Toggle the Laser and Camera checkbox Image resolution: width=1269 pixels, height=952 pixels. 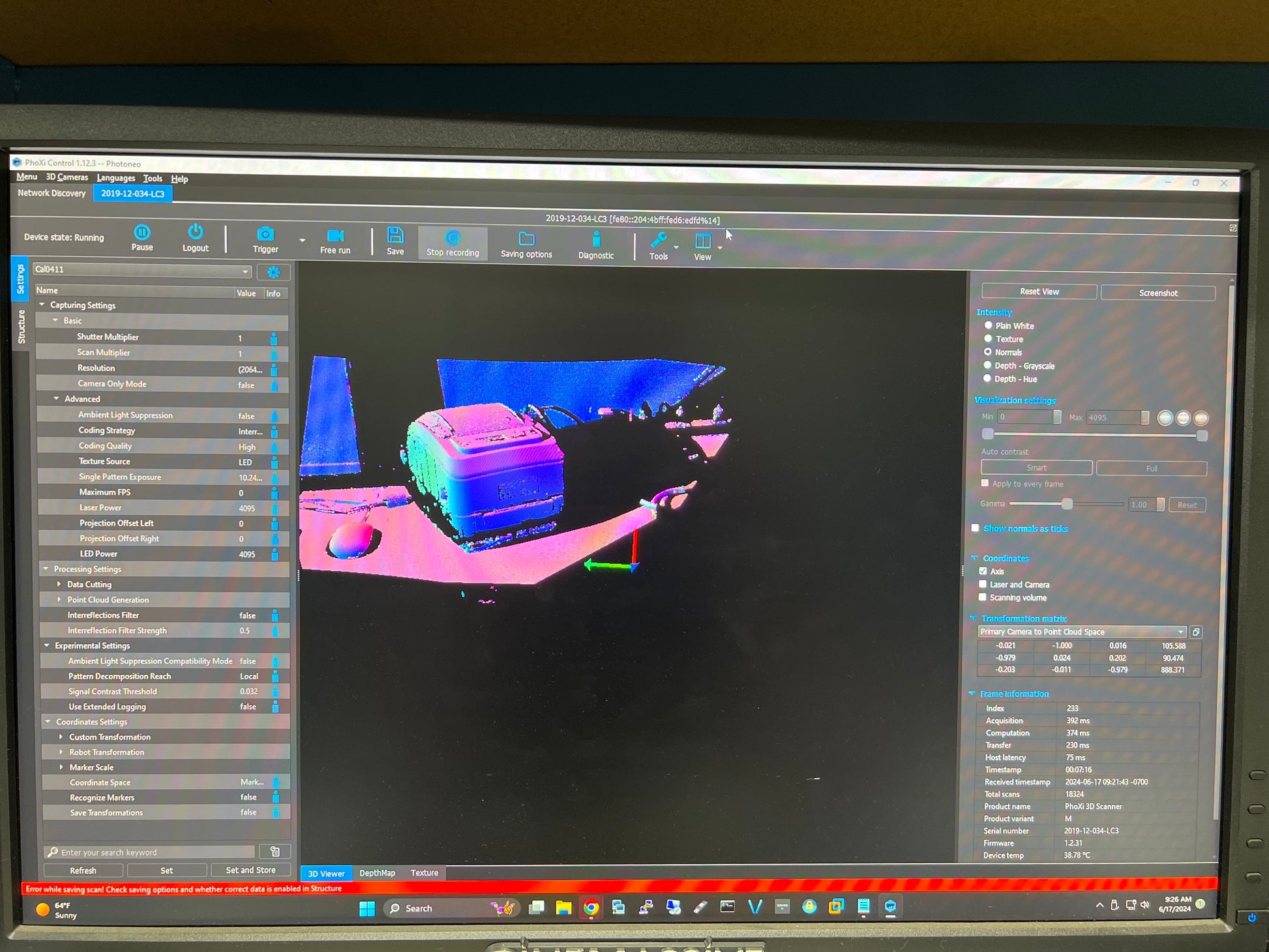983,584
